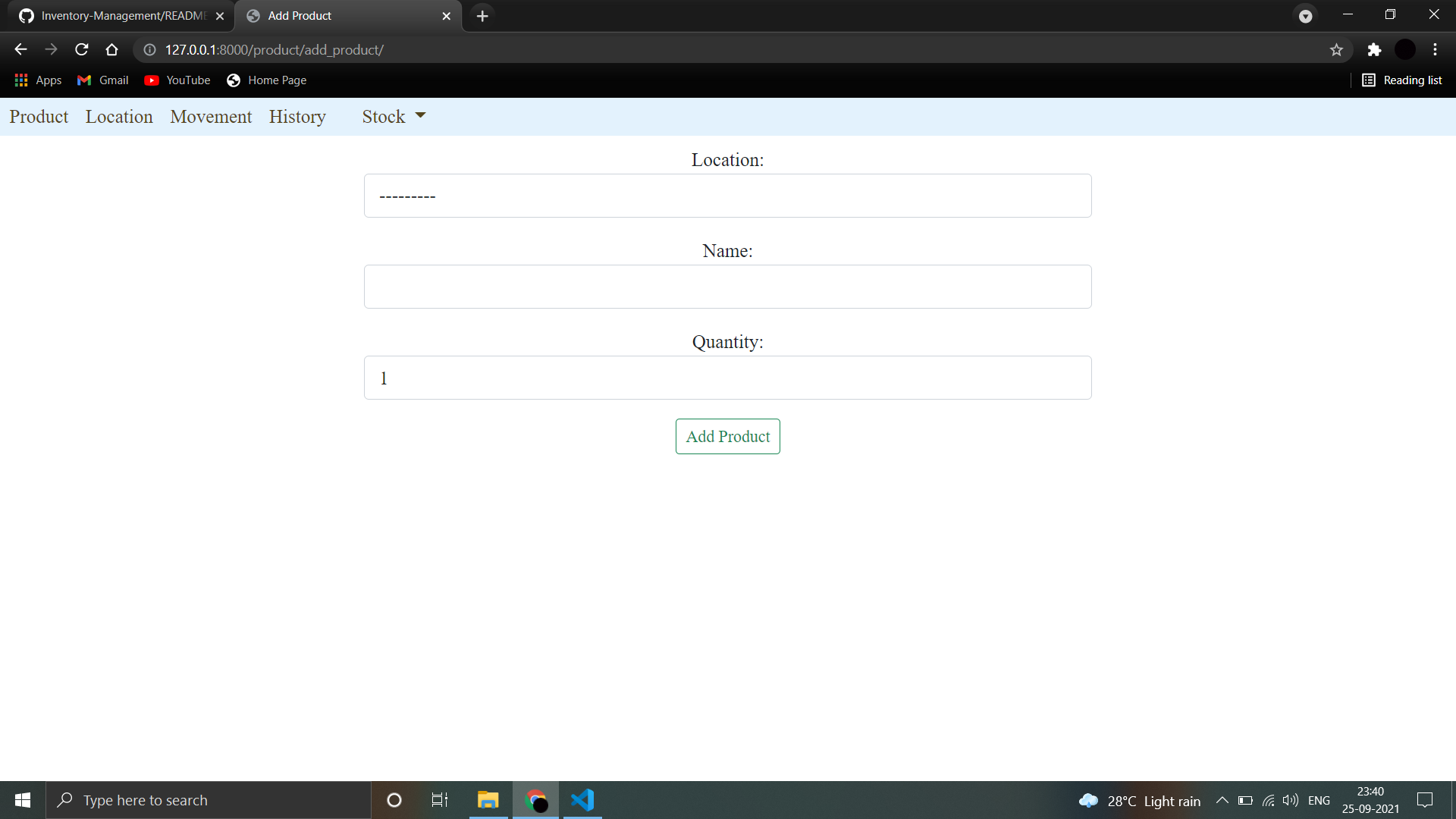Image resolution: width=1456 pixels, height=819 pixels.
Task: Click the browser extensions puzzle icon
Action: click(x=1375, y=49)
